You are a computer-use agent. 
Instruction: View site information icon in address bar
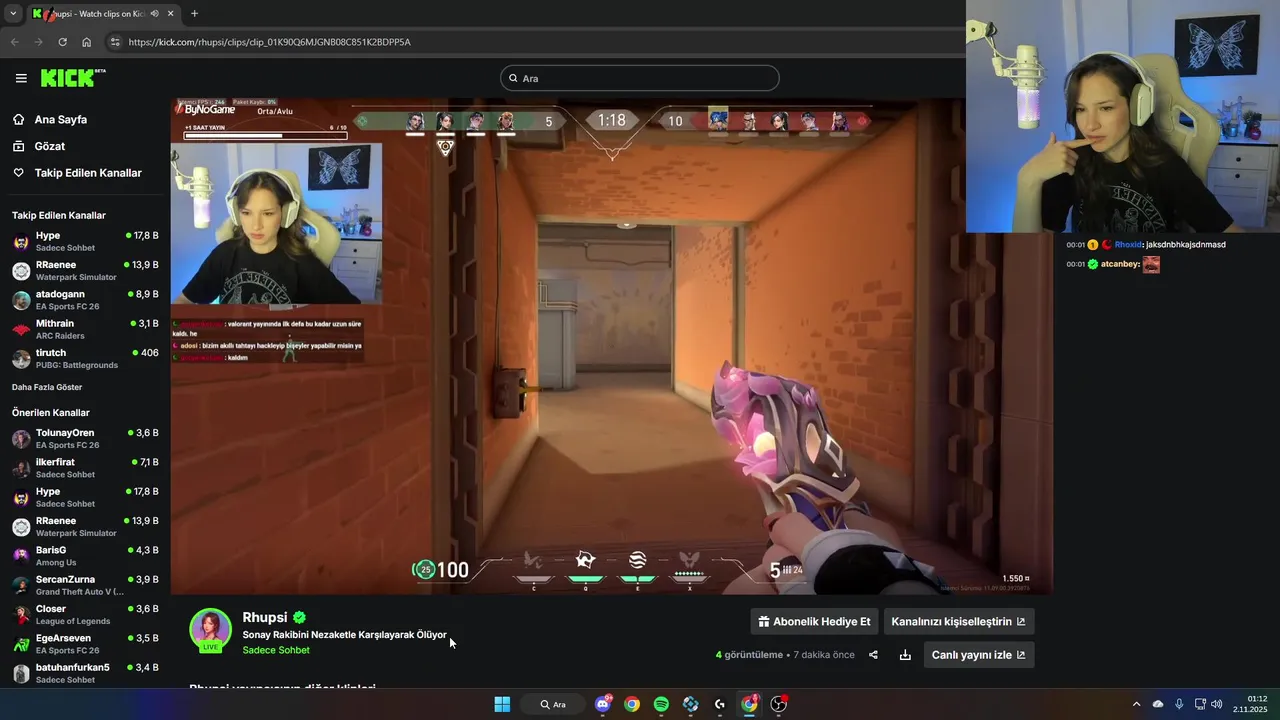[x=115, y=42]
